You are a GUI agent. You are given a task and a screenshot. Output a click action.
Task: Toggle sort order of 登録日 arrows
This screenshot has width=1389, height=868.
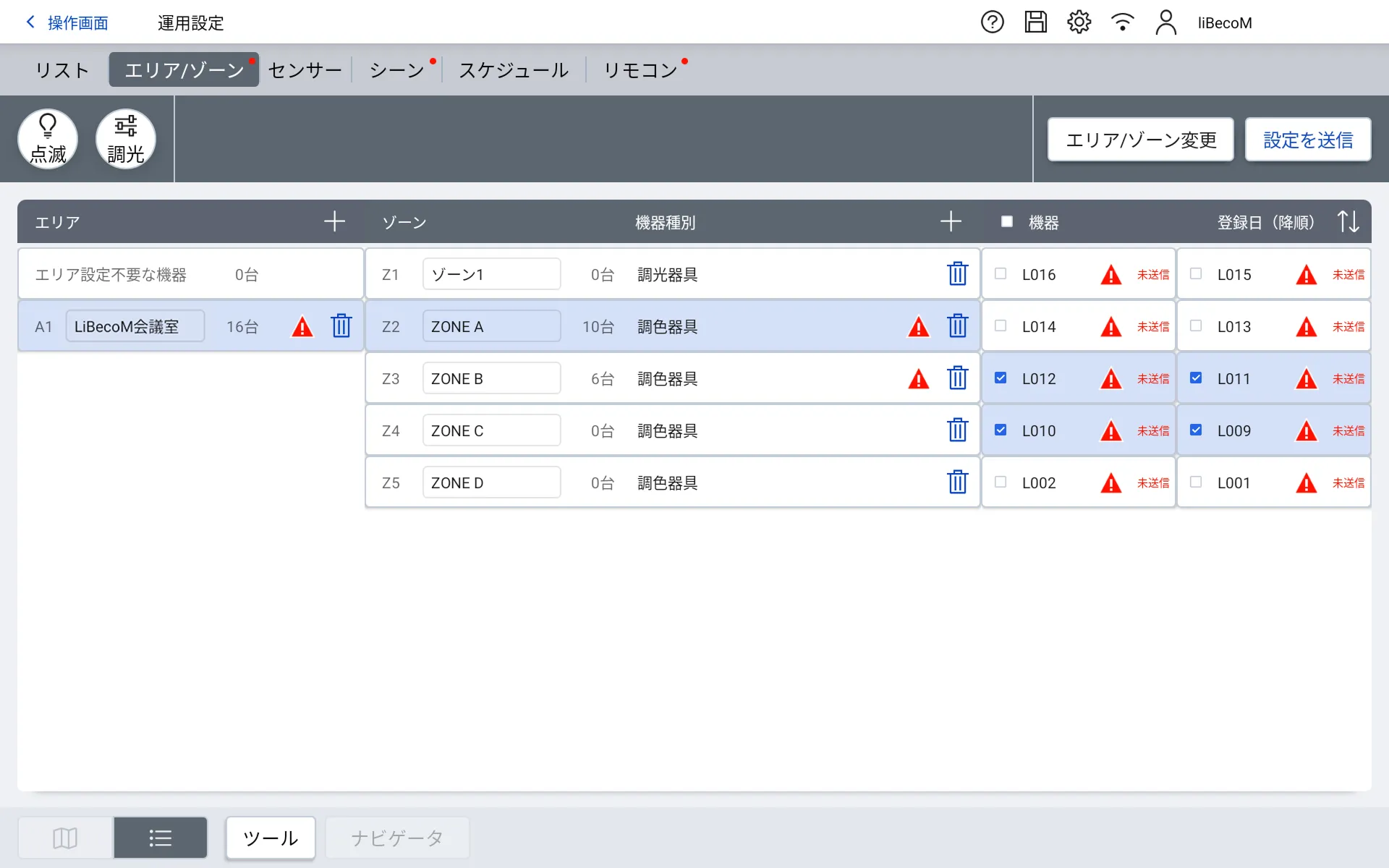click(1348, 221)
